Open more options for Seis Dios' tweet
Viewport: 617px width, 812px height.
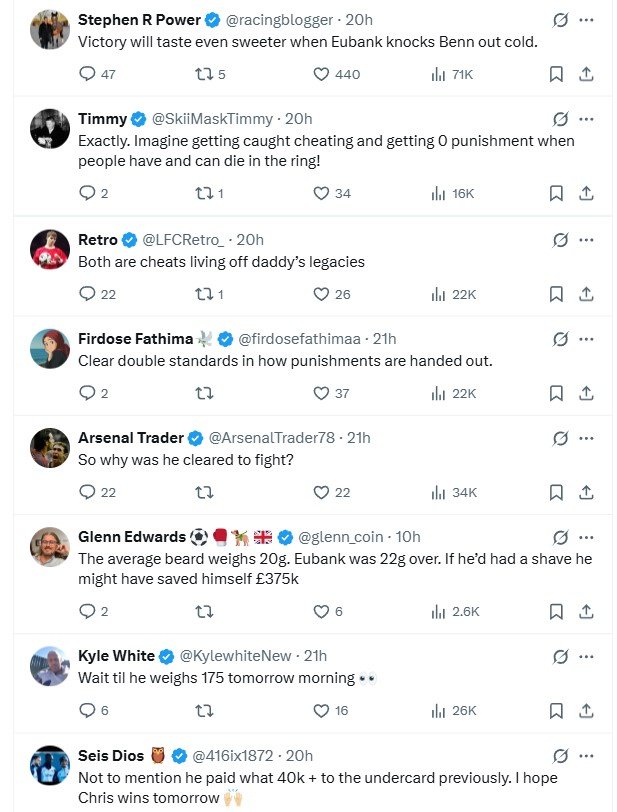pos(587,756)
